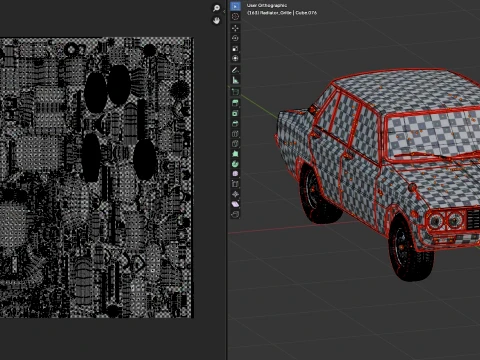Select the Scale tool
Screen dimensions: 480x360
coord(235,48)
